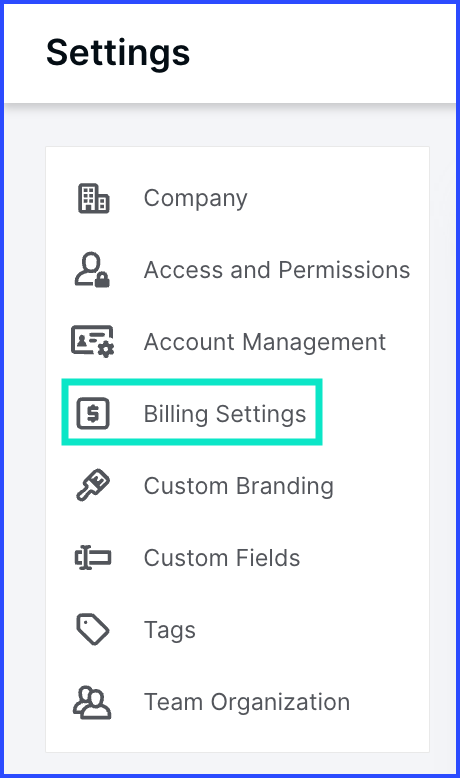
Task: Select the paintbrush Custom Branding icon
Action: (93, 485)
